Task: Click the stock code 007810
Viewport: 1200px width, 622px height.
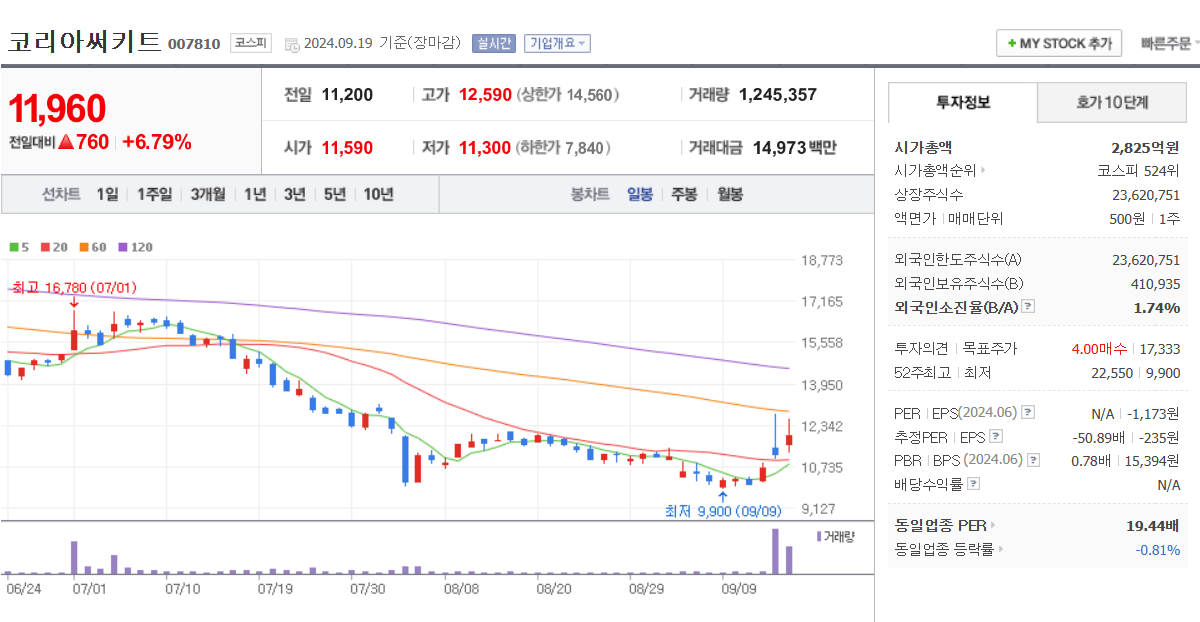Action: pyautogui.click(x=194, y=44)
